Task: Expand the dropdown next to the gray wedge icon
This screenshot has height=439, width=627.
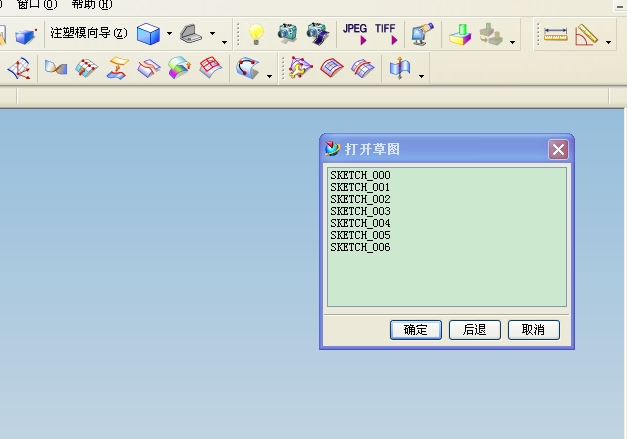Action: [x=212, y=34]
